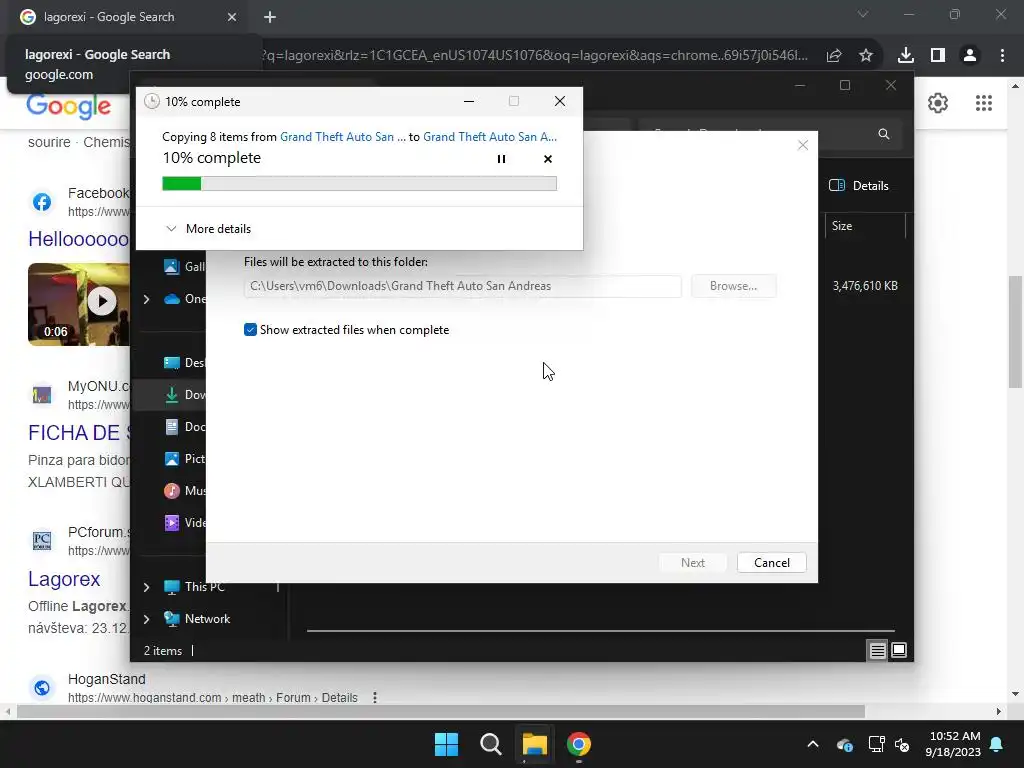Go to Google homepage via logo
This screenshot has width=1024, height=768.
click(x=69, y=106)
